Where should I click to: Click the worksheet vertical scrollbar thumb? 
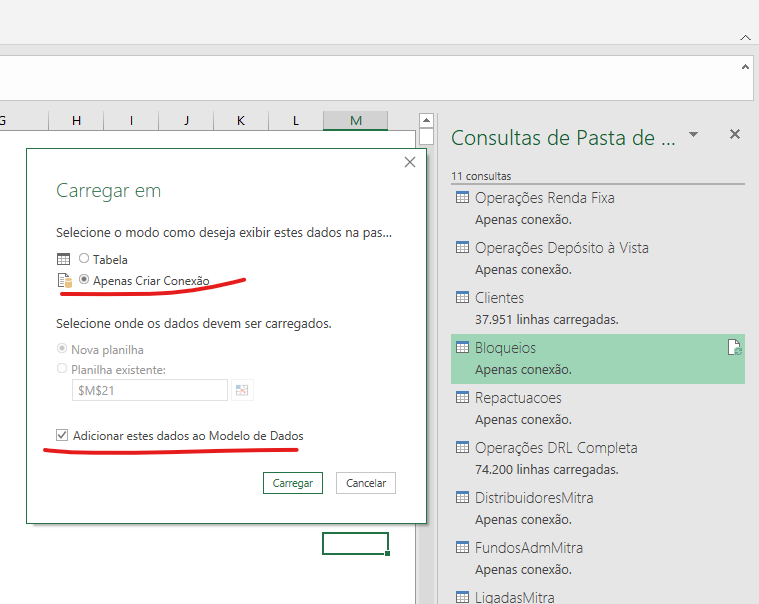pos(426,136)
